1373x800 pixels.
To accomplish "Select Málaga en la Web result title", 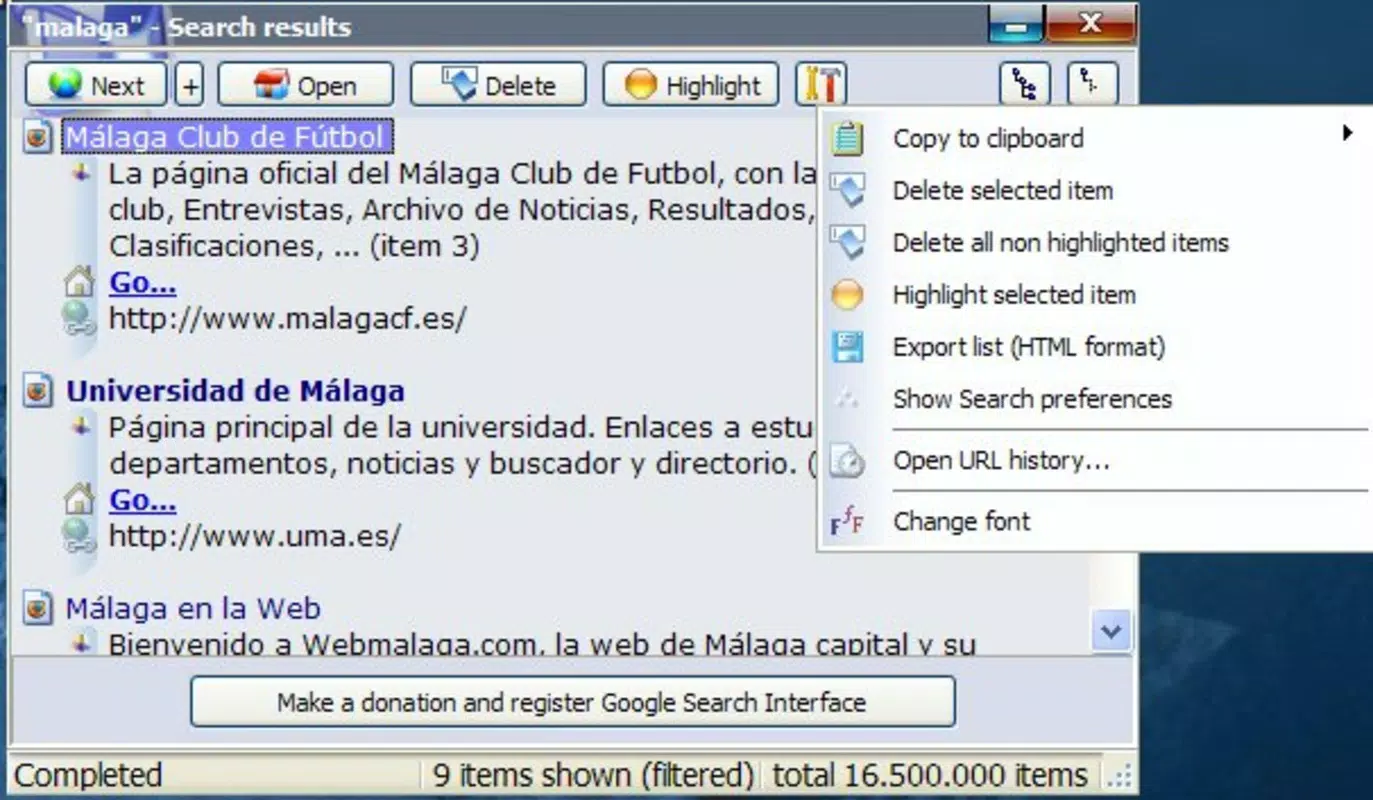I will [x=193, y=608].
